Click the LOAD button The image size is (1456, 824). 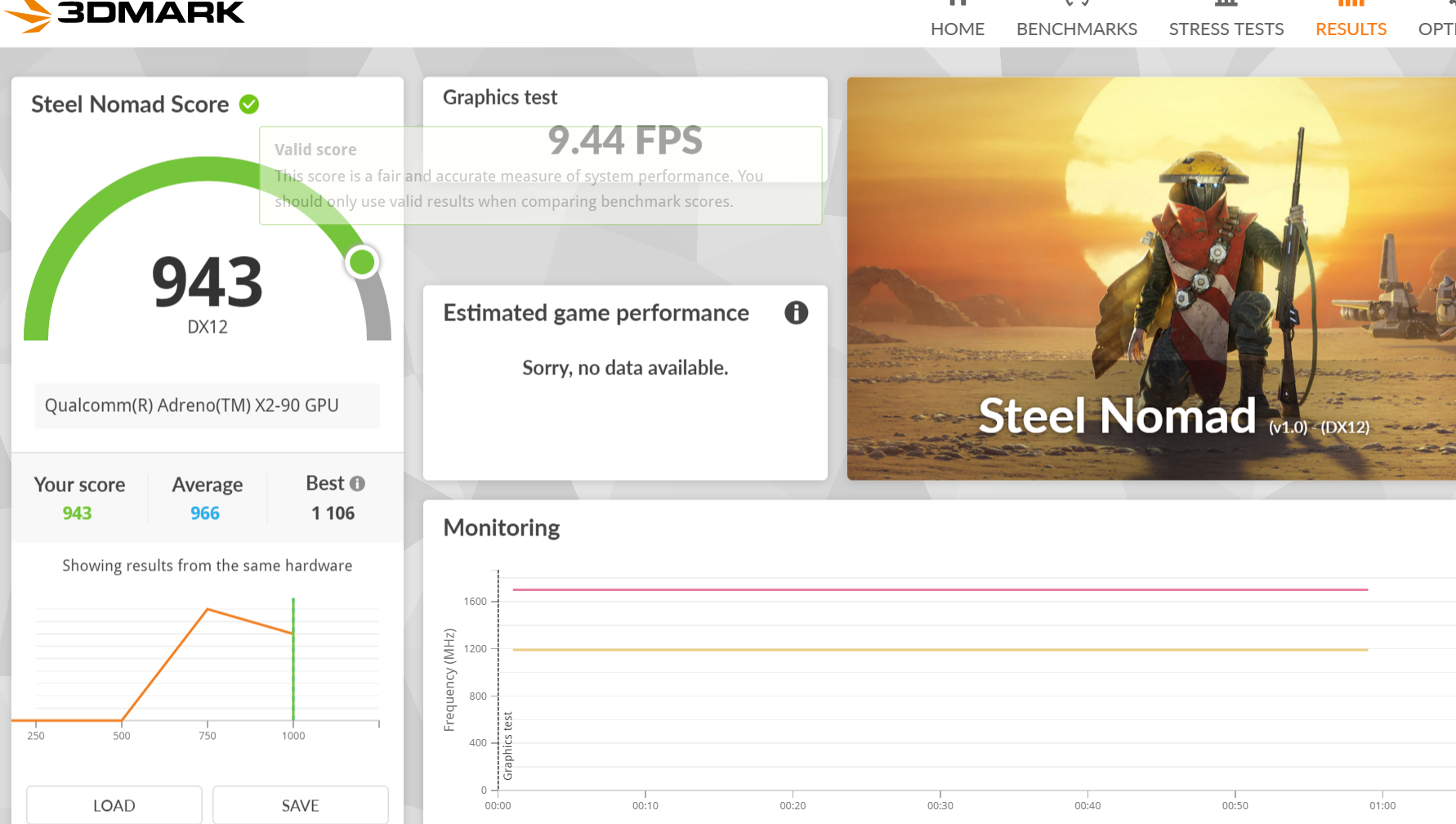tap(114, 805)
